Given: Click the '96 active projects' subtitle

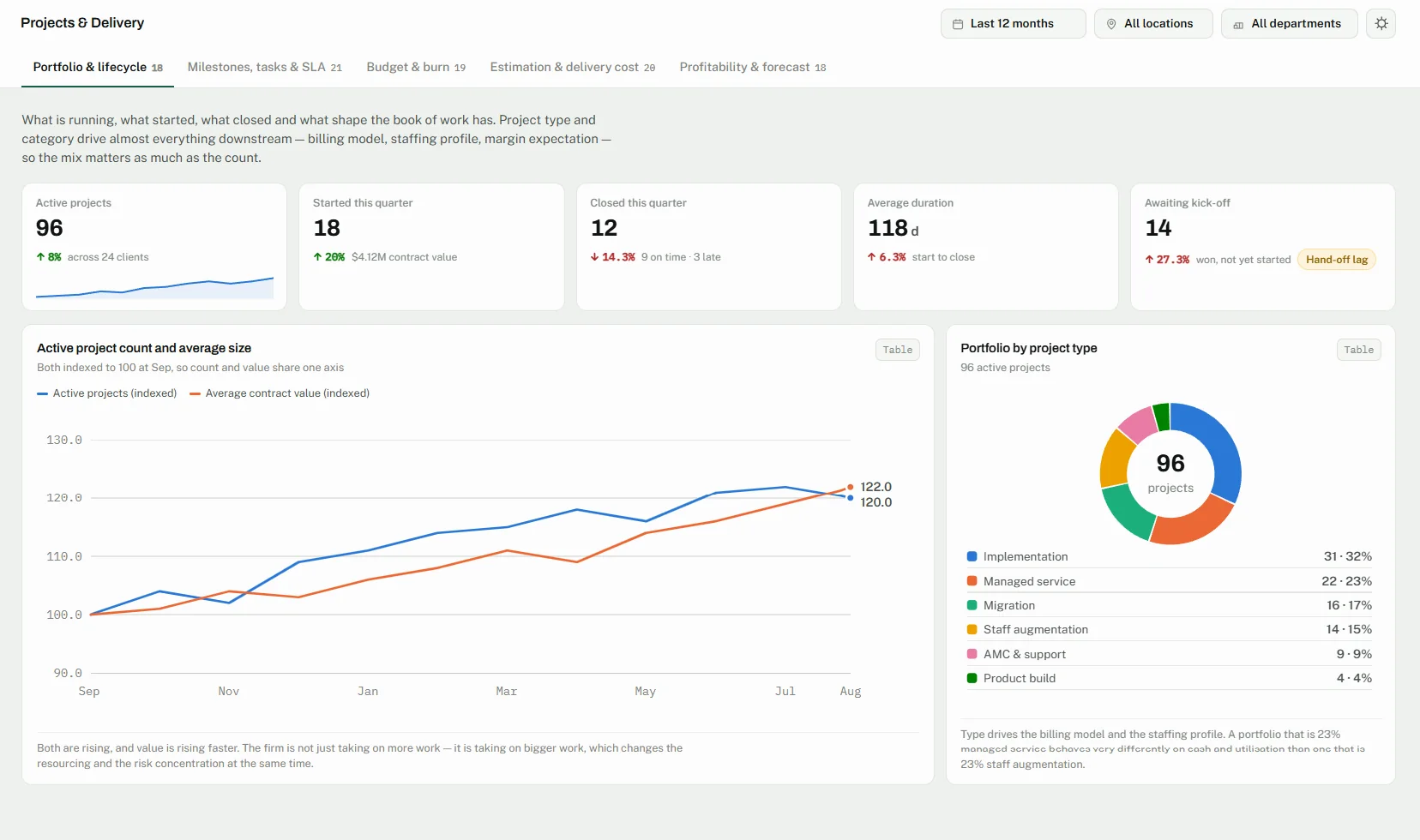Looking at the screenshot, I should point(1005,368).
